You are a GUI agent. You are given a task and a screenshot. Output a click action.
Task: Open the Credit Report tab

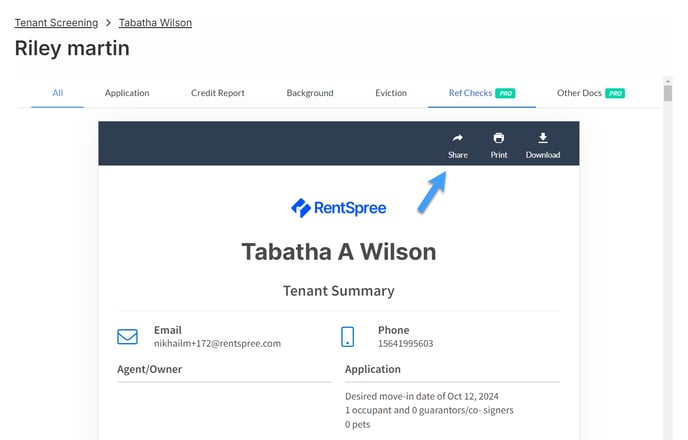tap(218, 93)
